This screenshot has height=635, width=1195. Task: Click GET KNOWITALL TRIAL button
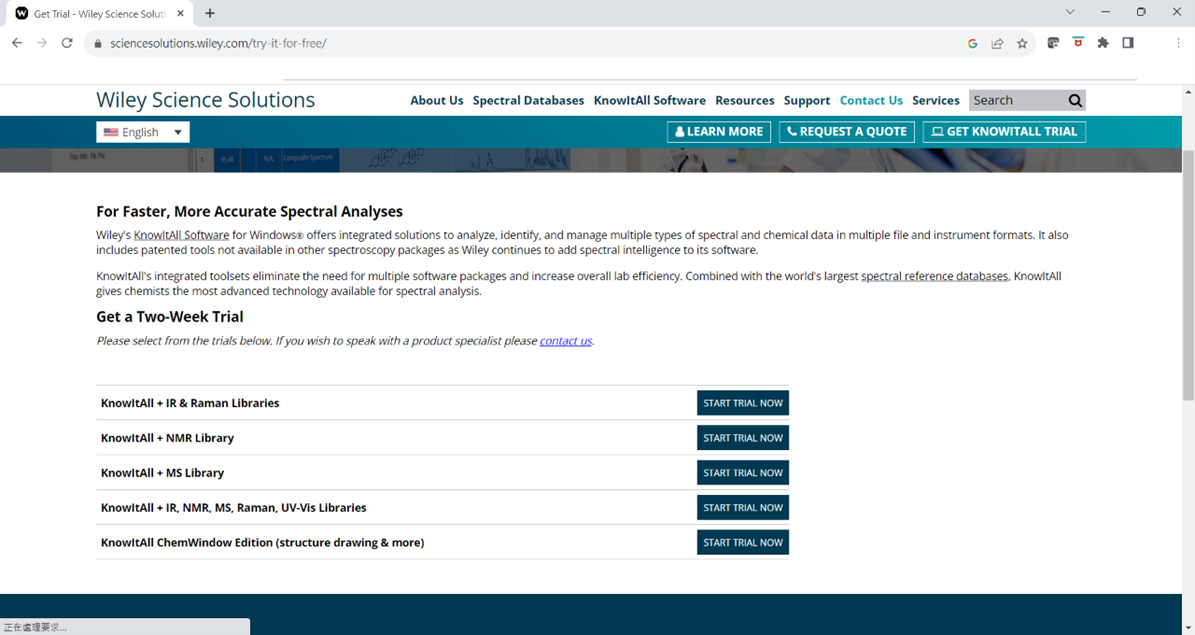tap(1004, 132)
